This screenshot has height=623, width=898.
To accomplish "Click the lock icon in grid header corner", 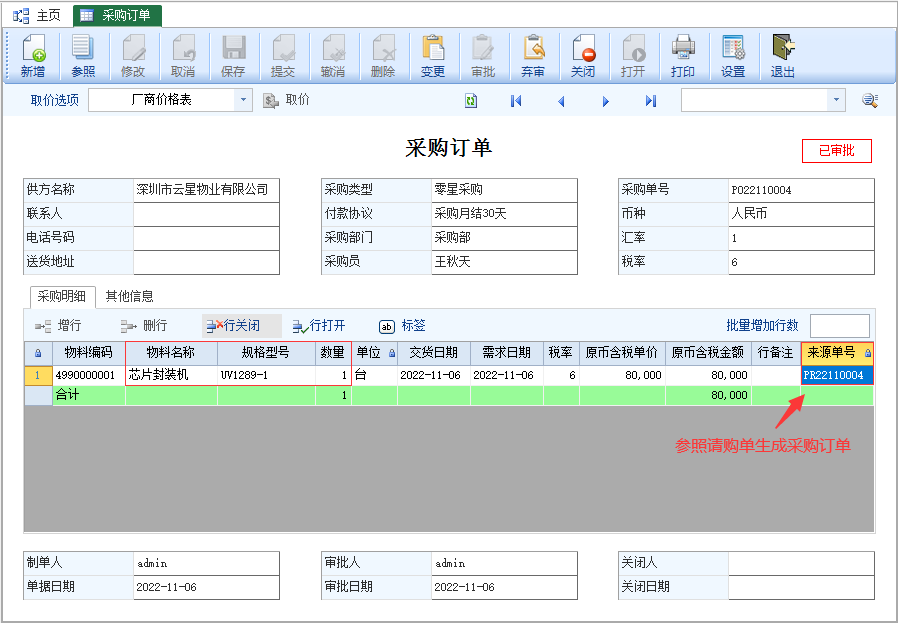I will pos(38,353).
